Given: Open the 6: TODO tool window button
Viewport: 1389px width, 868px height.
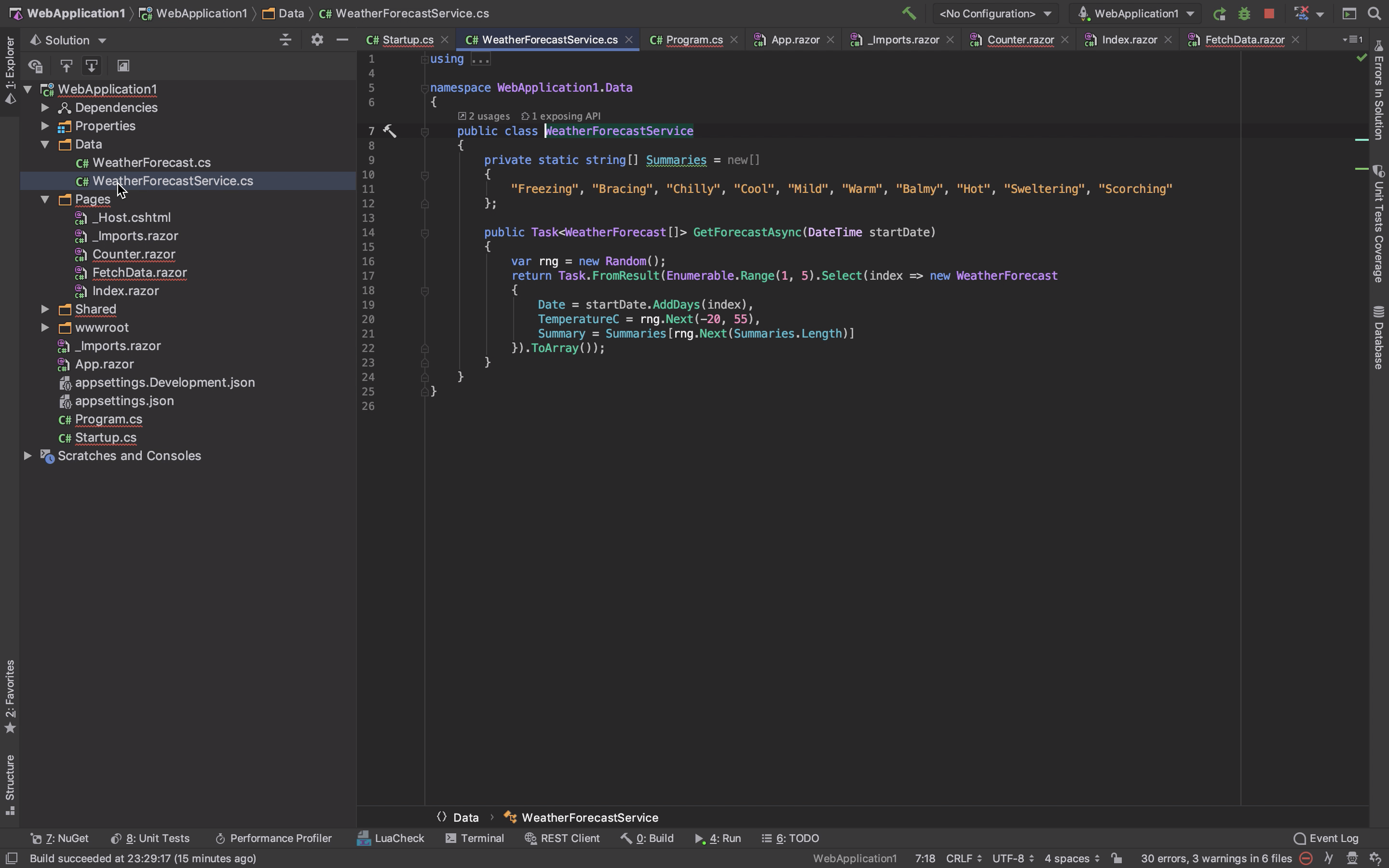Looking at the screenshot, I should pyautogui.click(x=790, y=838).
